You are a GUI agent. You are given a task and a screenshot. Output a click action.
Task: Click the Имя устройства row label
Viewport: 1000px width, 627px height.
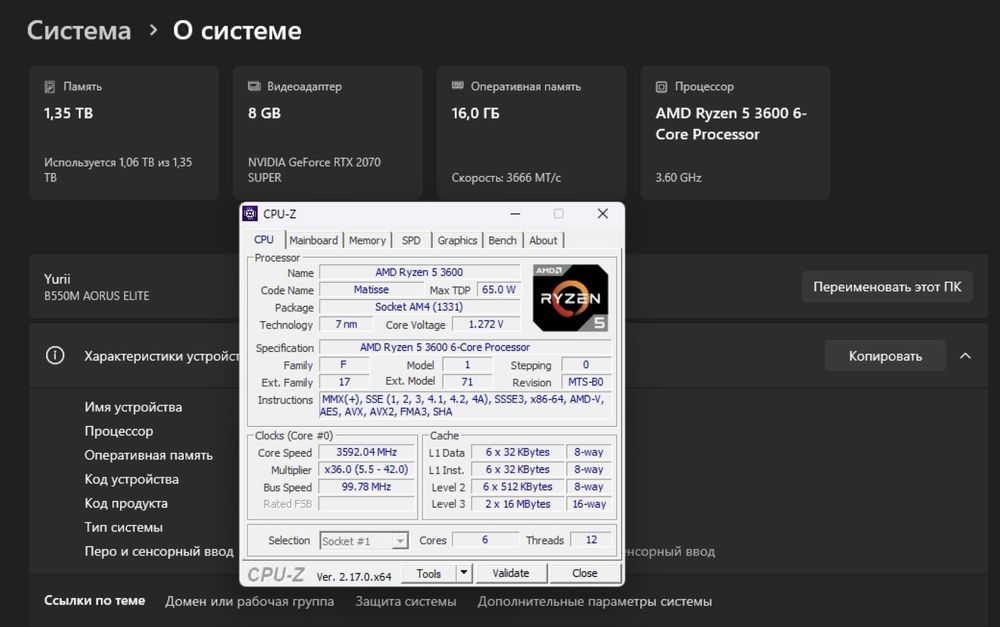point(133,407)
